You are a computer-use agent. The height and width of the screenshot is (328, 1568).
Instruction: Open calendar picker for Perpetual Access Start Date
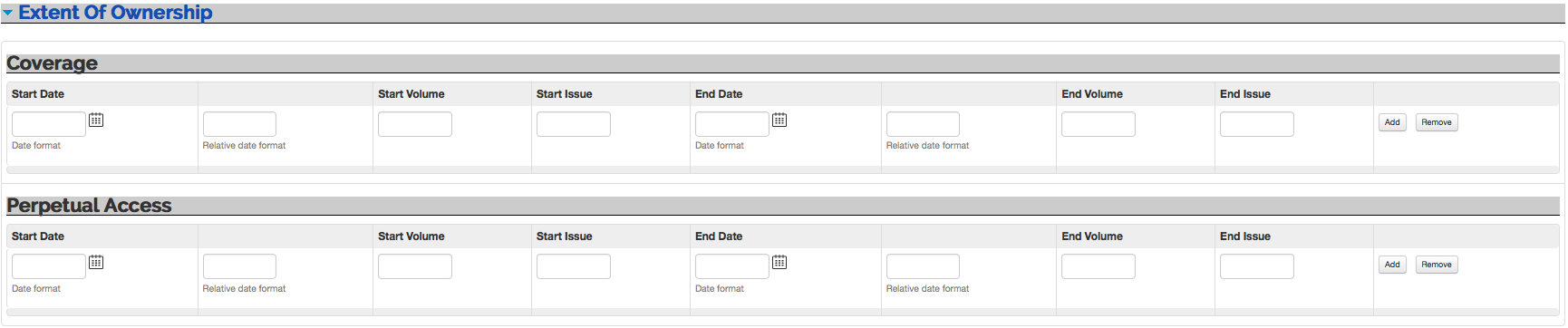(x=96, y=262)
